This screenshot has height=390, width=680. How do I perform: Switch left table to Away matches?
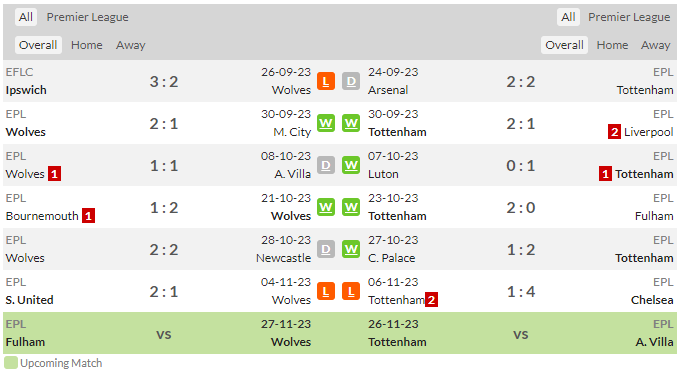(x=131, y=45)
